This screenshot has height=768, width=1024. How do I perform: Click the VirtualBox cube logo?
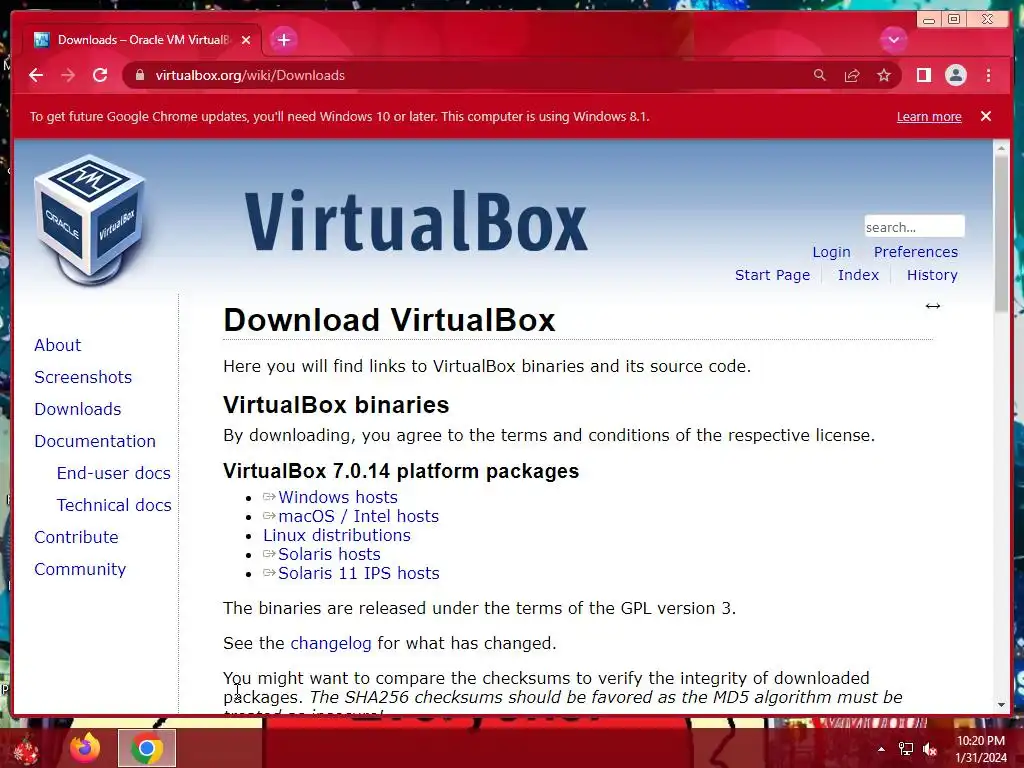coord(90,220)
